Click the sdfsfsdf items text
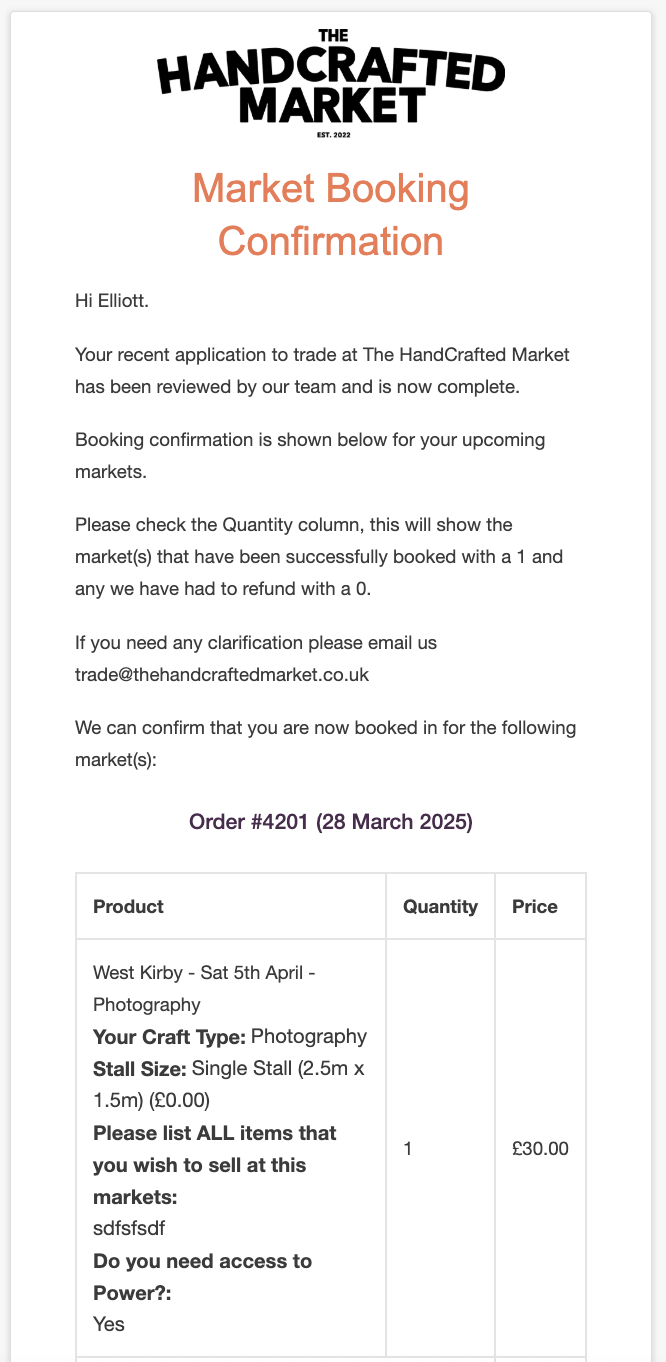This screenshot has height=1362, width=666. [x=129, y=1228]
